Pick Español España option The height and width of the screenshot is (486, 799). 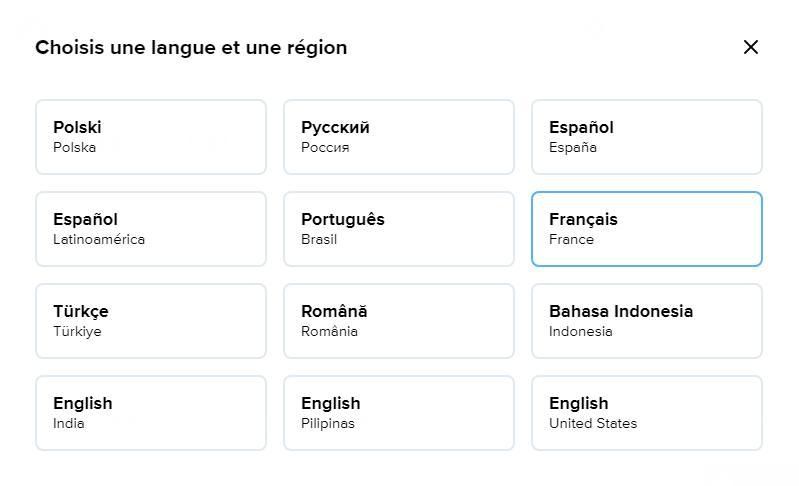647,137
